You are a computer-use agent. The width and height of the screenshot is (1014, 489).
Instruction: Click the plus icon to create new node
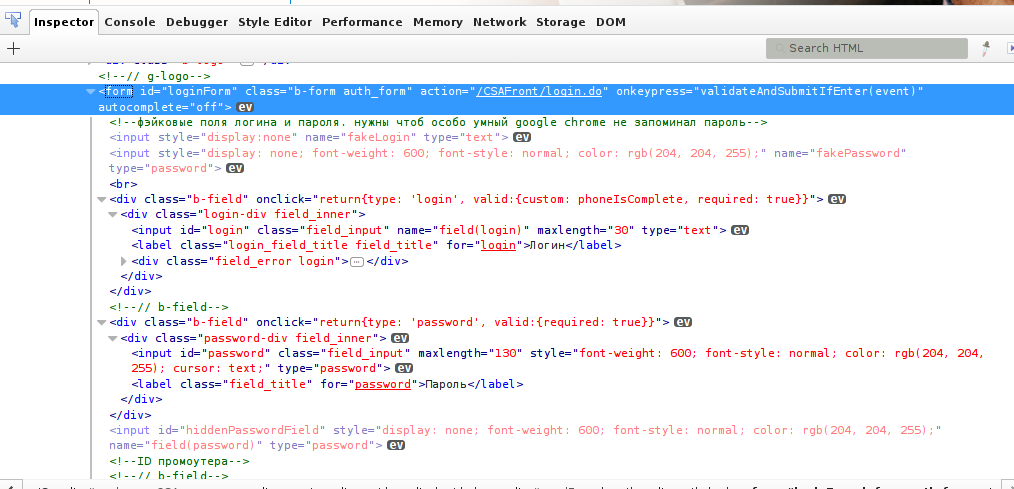pyautogui.click(x=13, y=48)
